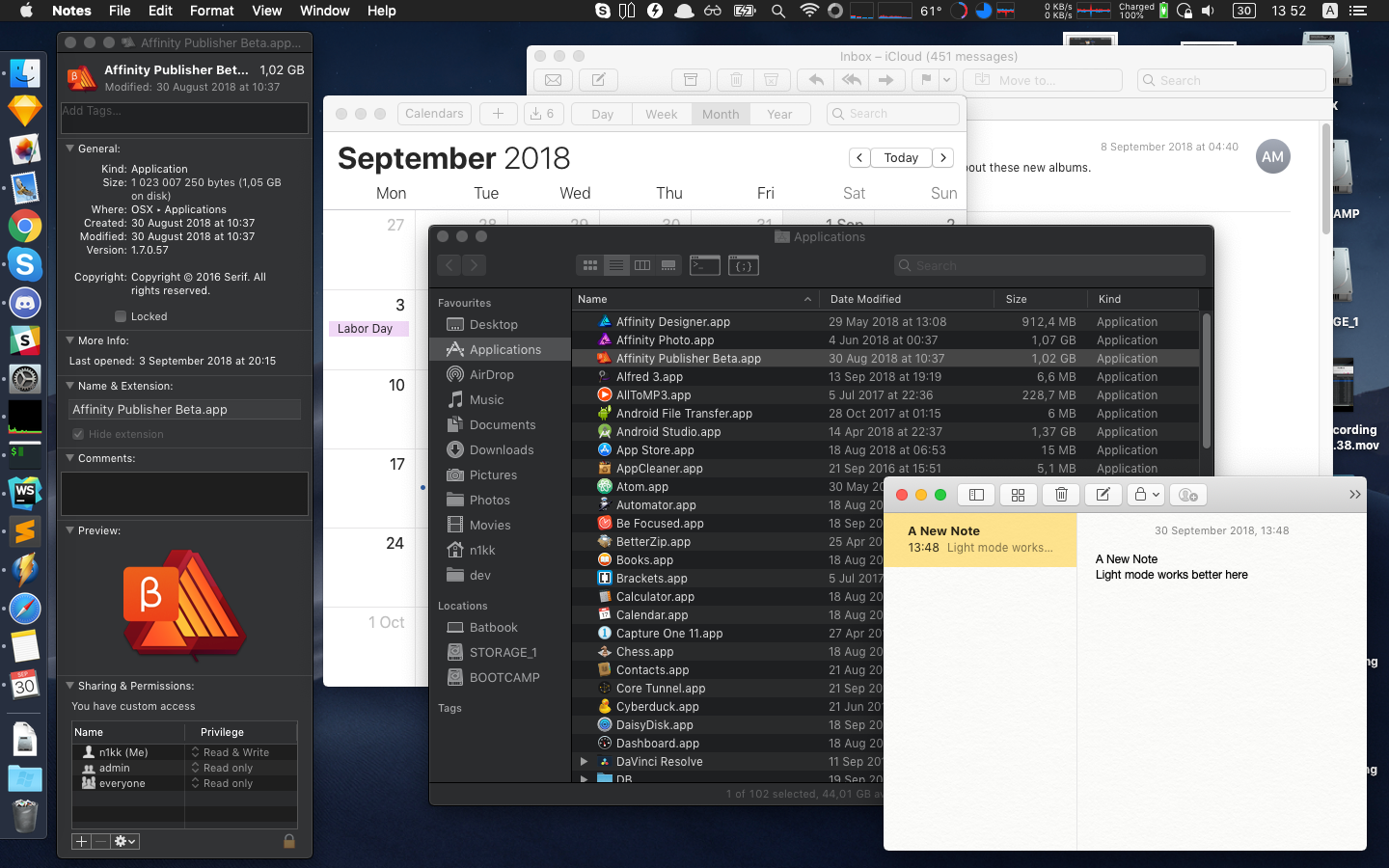Open the Format menu
Screen dimensions: 1389x868
211,11
